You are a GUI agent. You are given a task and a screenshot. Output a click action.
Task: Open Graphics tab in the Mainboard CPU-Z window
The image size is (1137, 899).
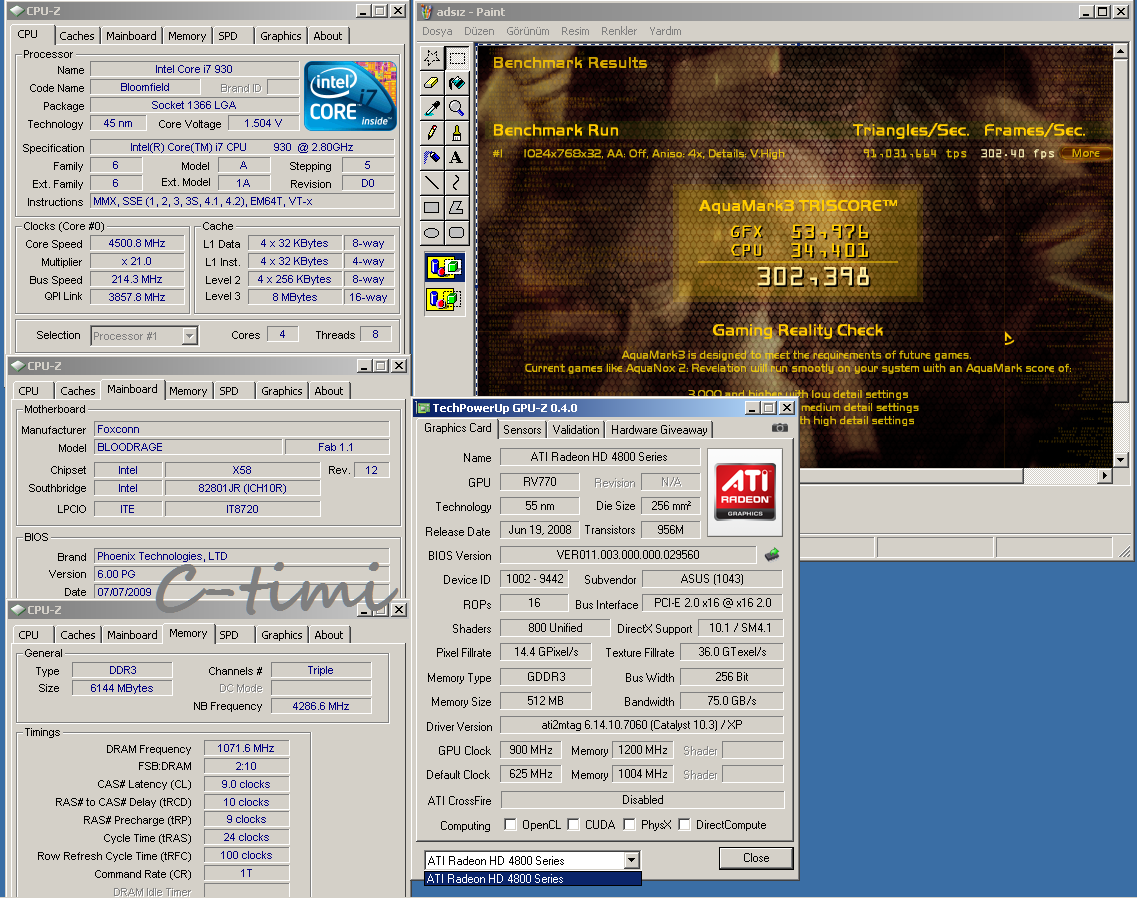[282, 391]
